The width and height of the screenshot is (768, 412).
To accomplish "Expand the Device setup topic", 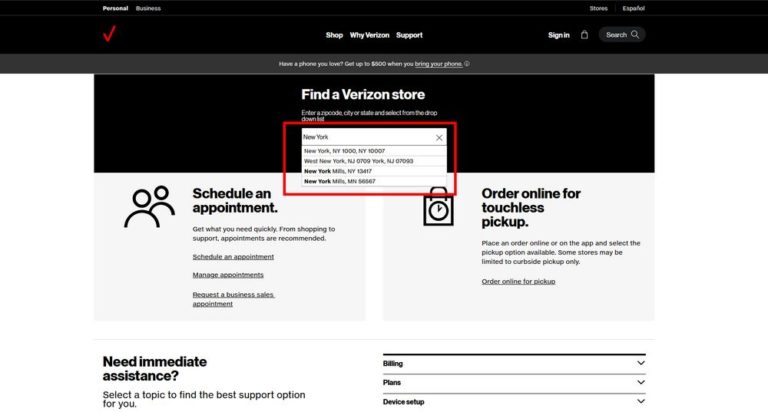I will coord(514,401).
